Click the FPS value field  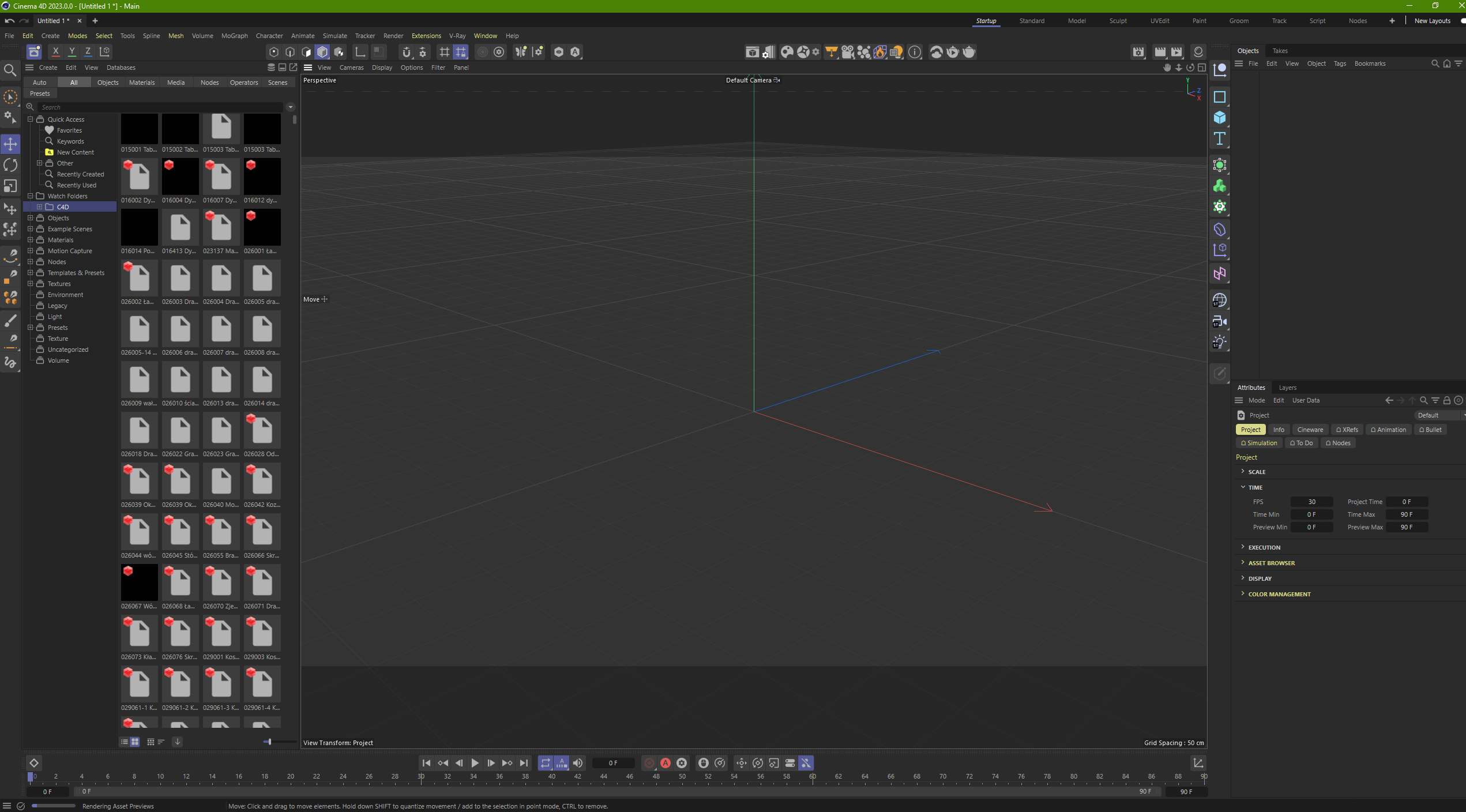[1311, 502]
